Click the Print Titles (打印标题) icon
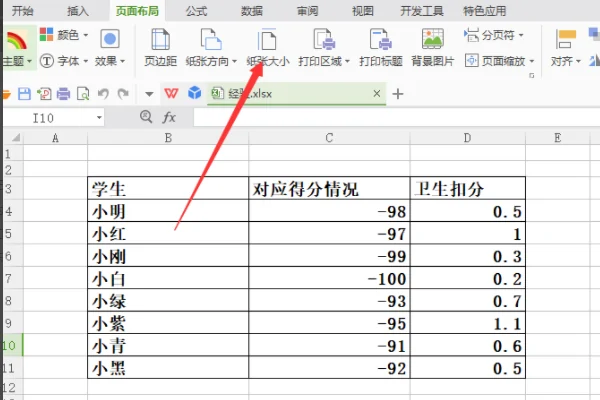 [380, 39]
